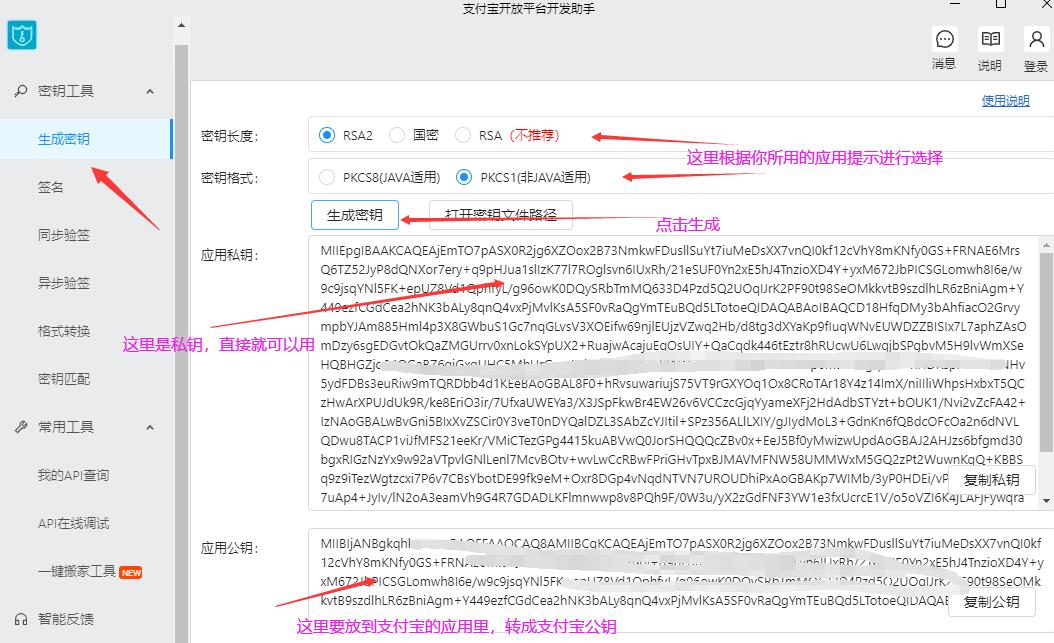Click the 说明 help icon

(x=990, y=40)
